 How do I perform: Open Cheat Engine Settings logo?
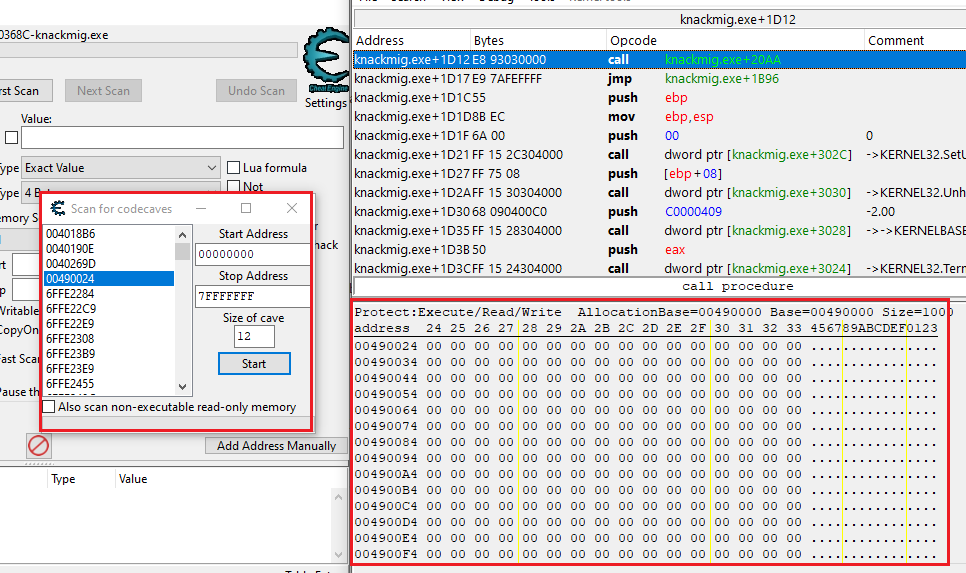coord(326,61)
